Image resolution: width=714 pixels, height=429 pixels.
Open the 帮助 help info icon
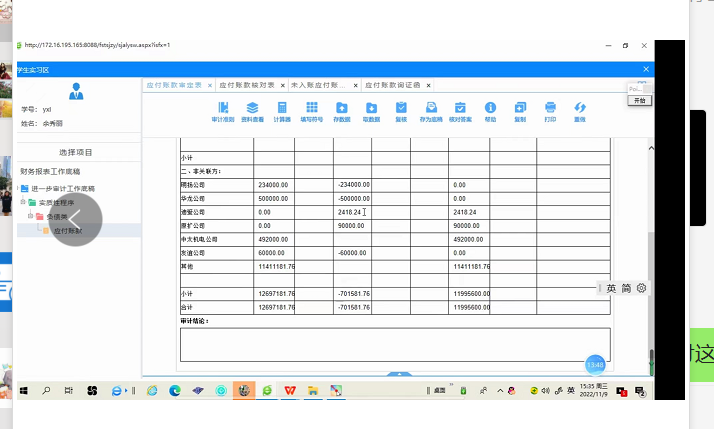(x=490, y=110)
